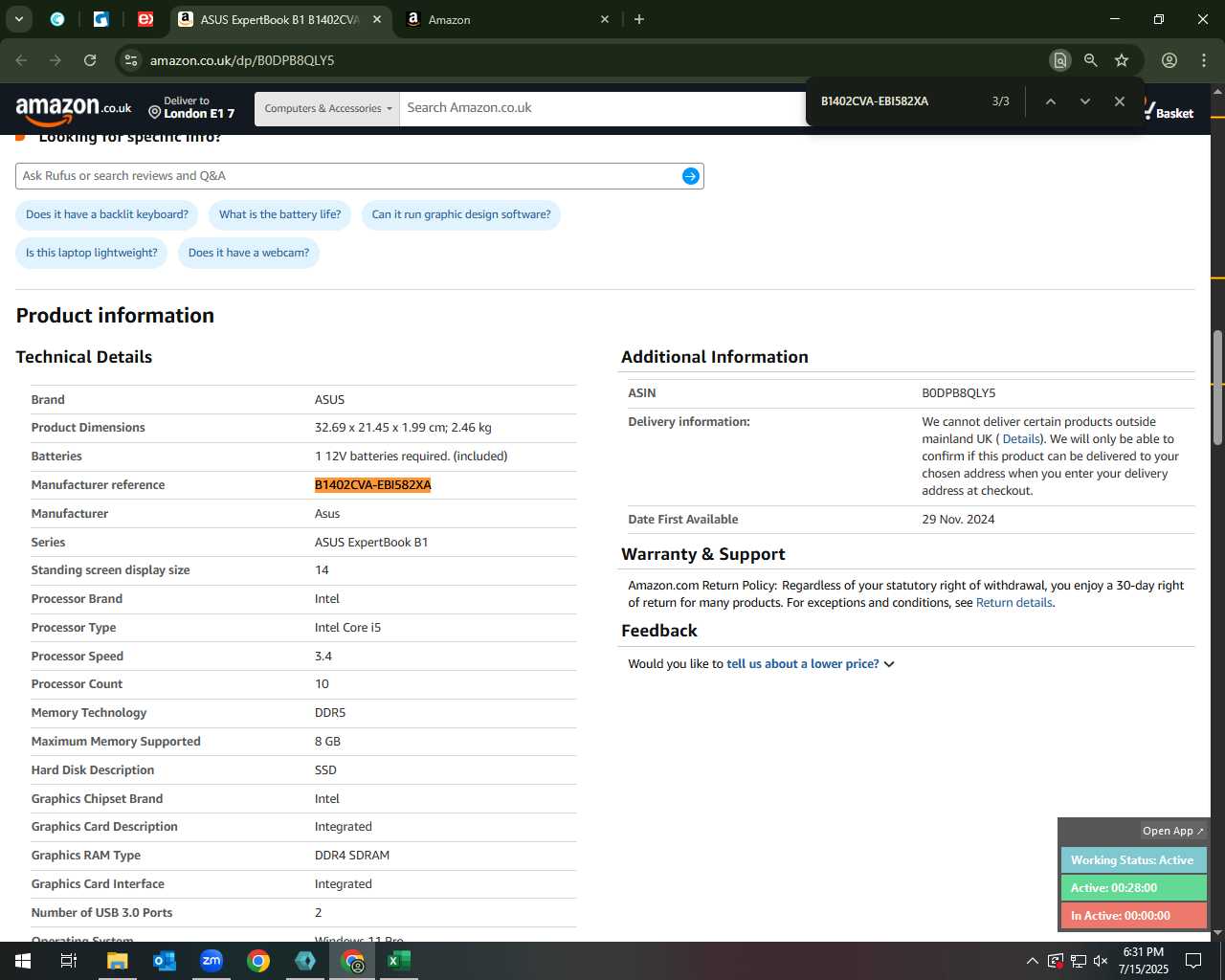1225x980 pixels.
Task: Close the find bar
Action: [x=1119, y=101]
